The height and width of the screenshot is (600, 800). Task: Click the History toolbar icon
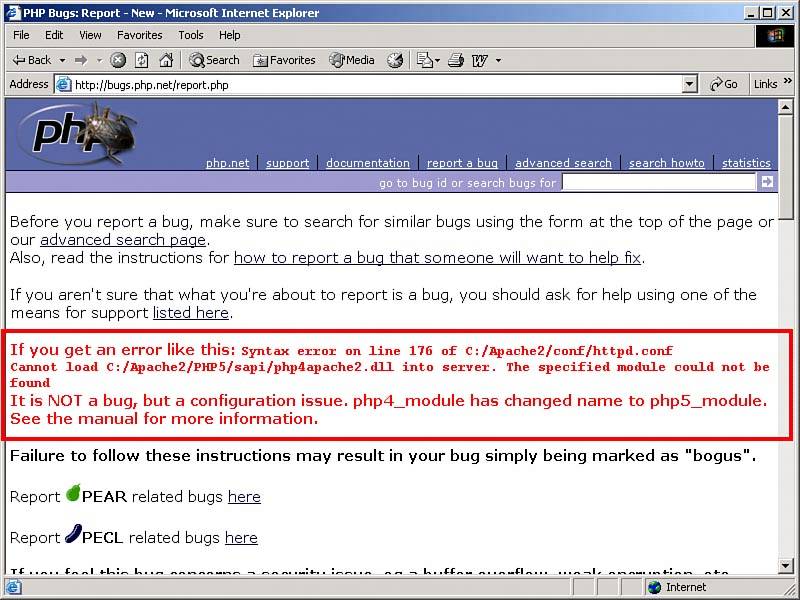click(396, 60)
